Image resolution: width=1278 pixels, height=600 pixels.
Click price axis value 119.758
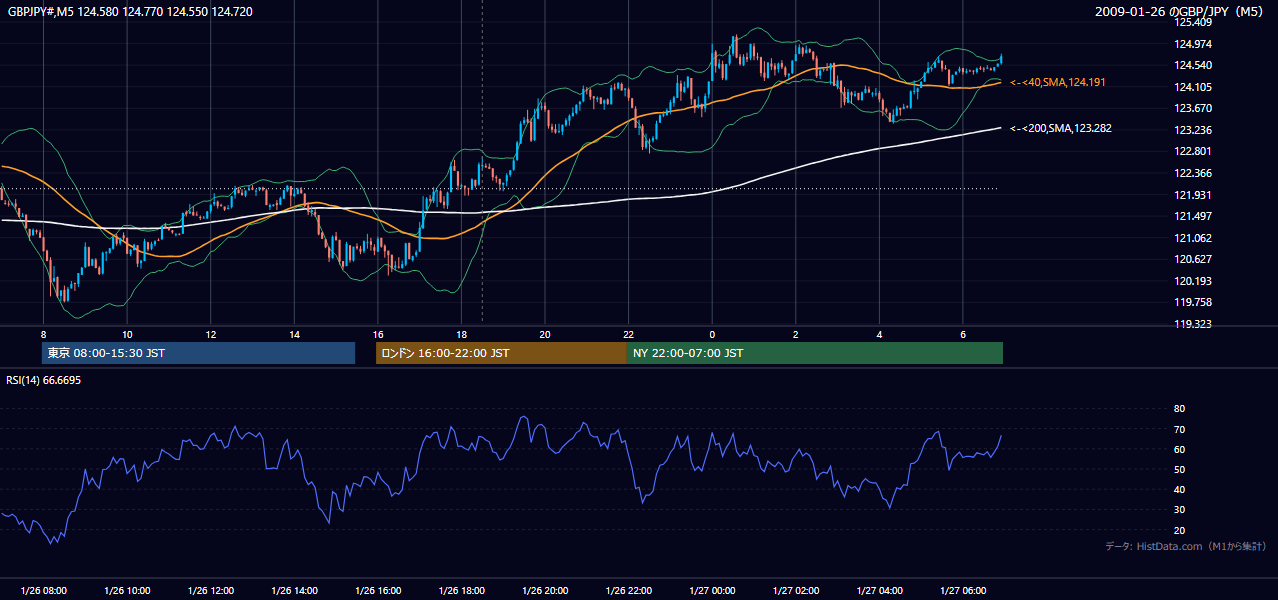click(1192, 302)
